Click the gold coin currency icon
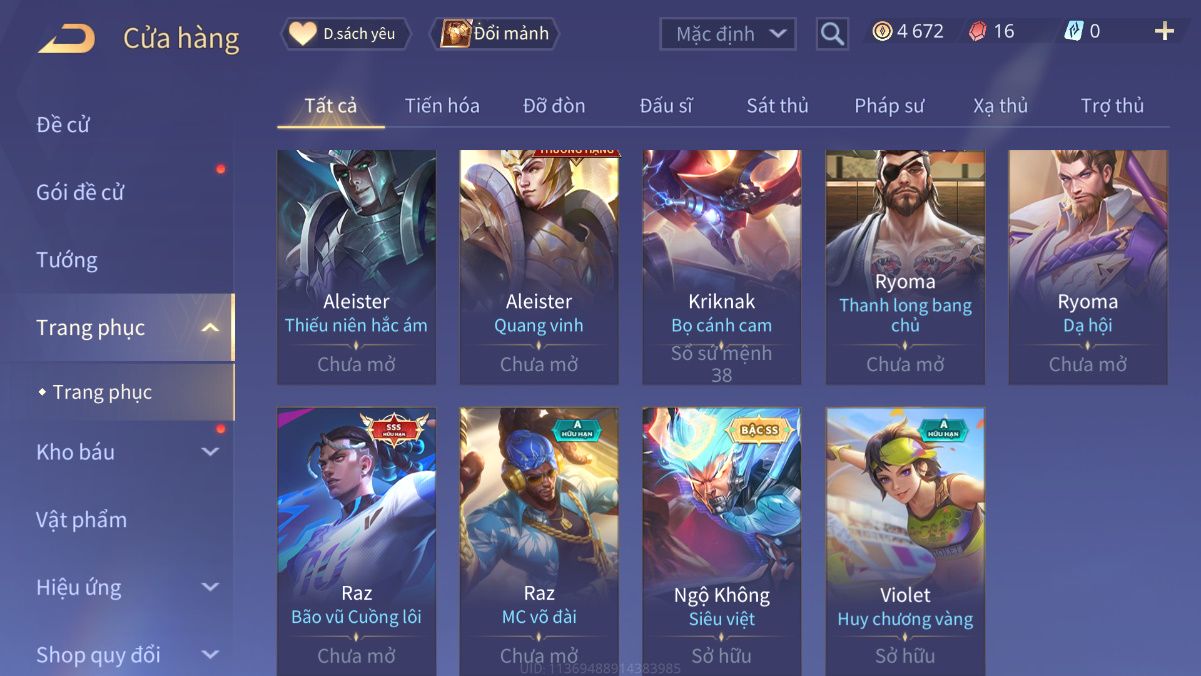Viewport: 1201px width, 676px height. tap(882, 32)
